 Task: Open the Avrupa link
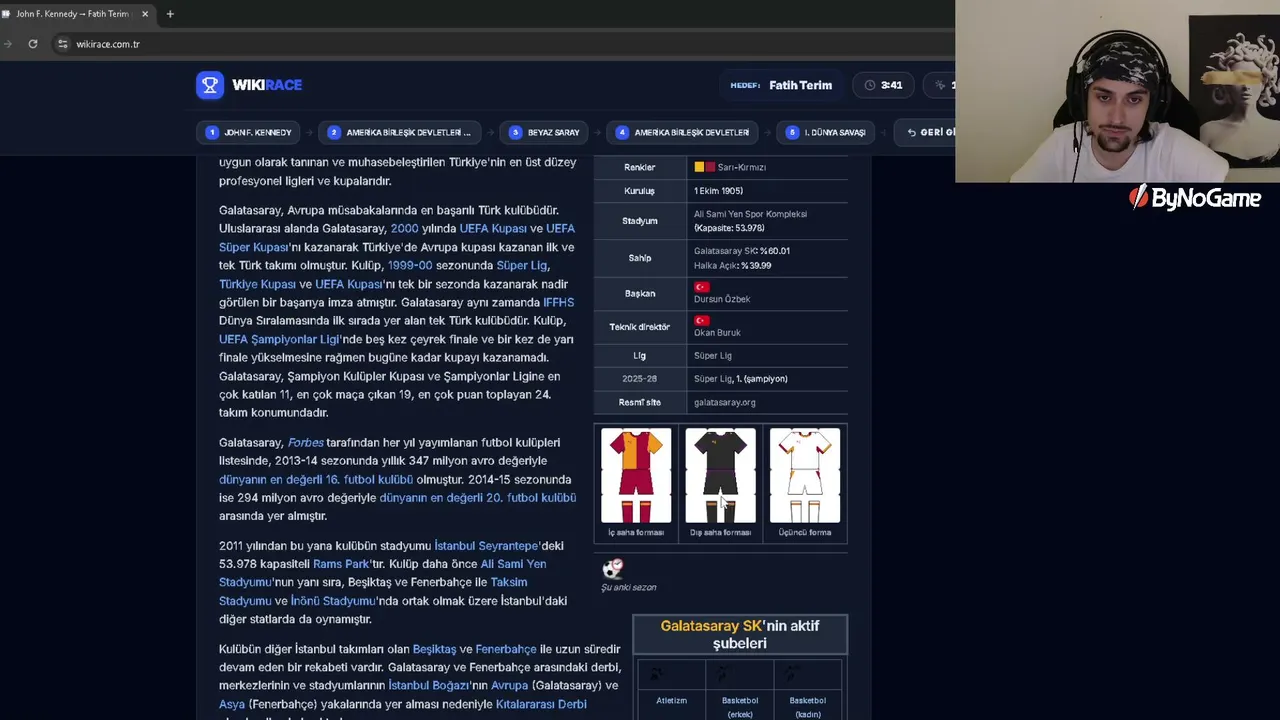point(510,685)
